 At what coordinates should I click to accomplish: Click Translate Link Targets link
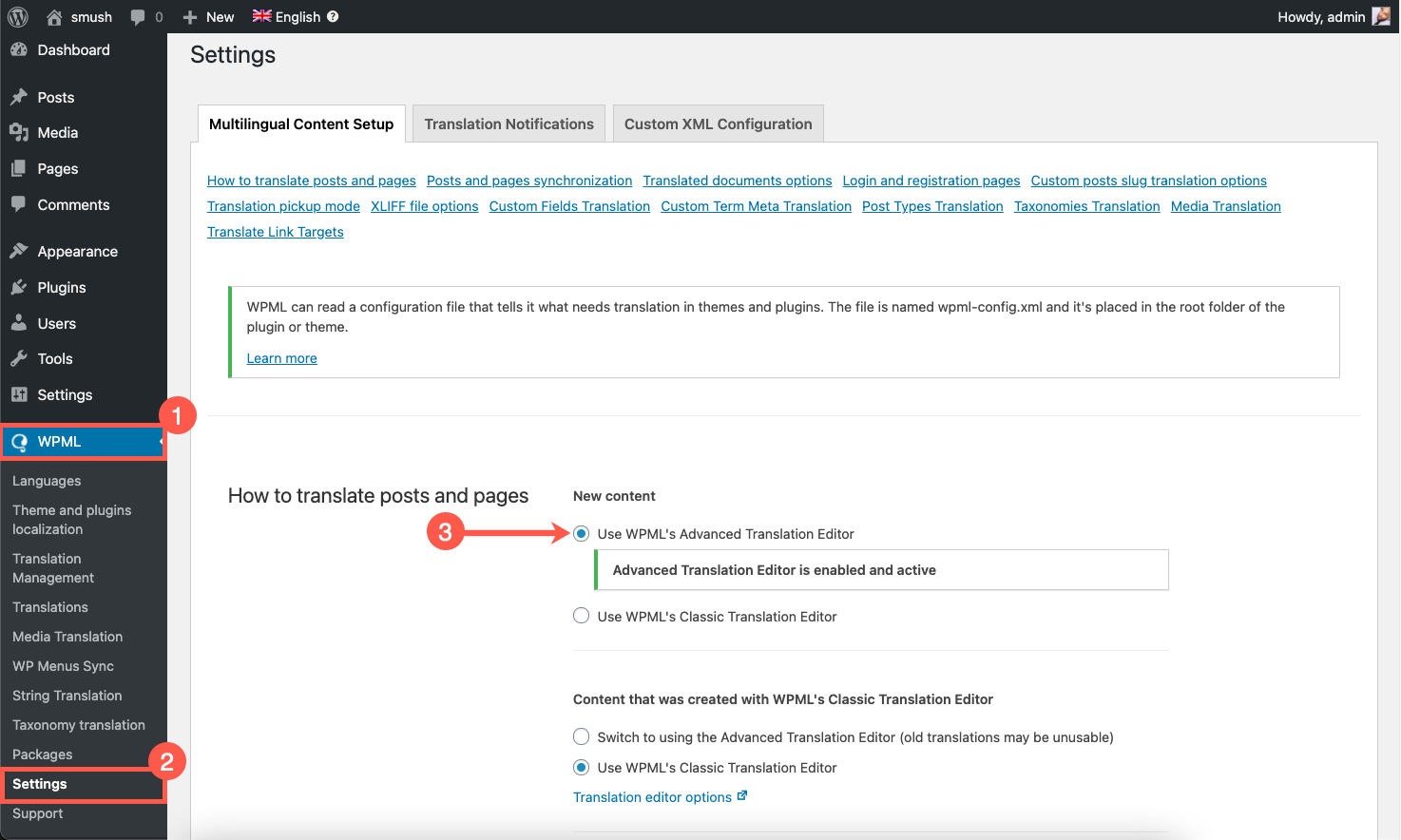click(x=276, y=232)
